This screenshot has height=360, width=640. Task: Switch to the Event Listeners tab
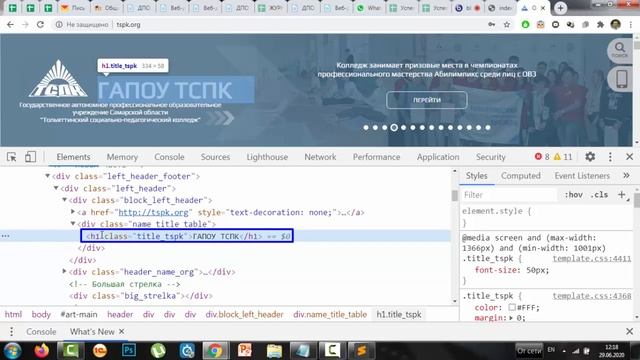pos(582,176)
